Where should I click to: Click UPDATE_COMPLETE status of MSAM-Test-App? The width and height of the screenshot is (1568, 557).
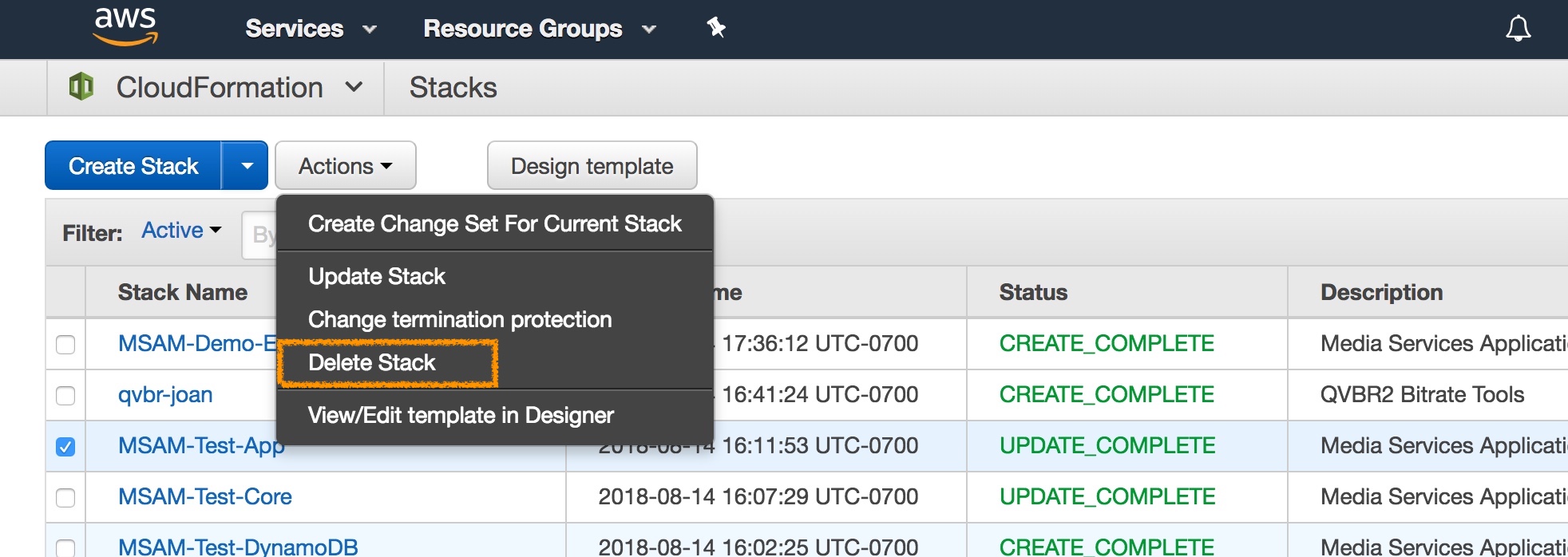tap(1107, 445)
